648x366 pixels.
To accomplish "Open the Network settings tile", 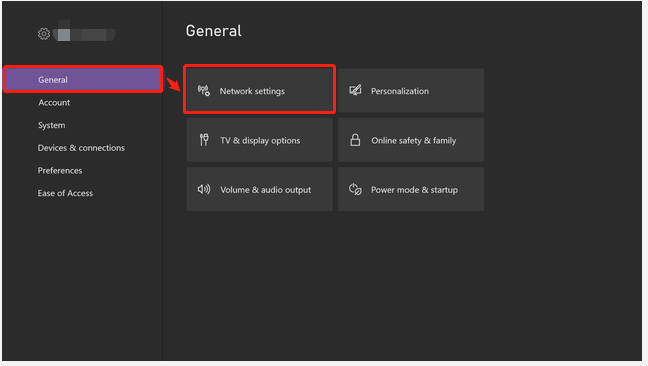I will pyautogui.click(x=260, y=90).
